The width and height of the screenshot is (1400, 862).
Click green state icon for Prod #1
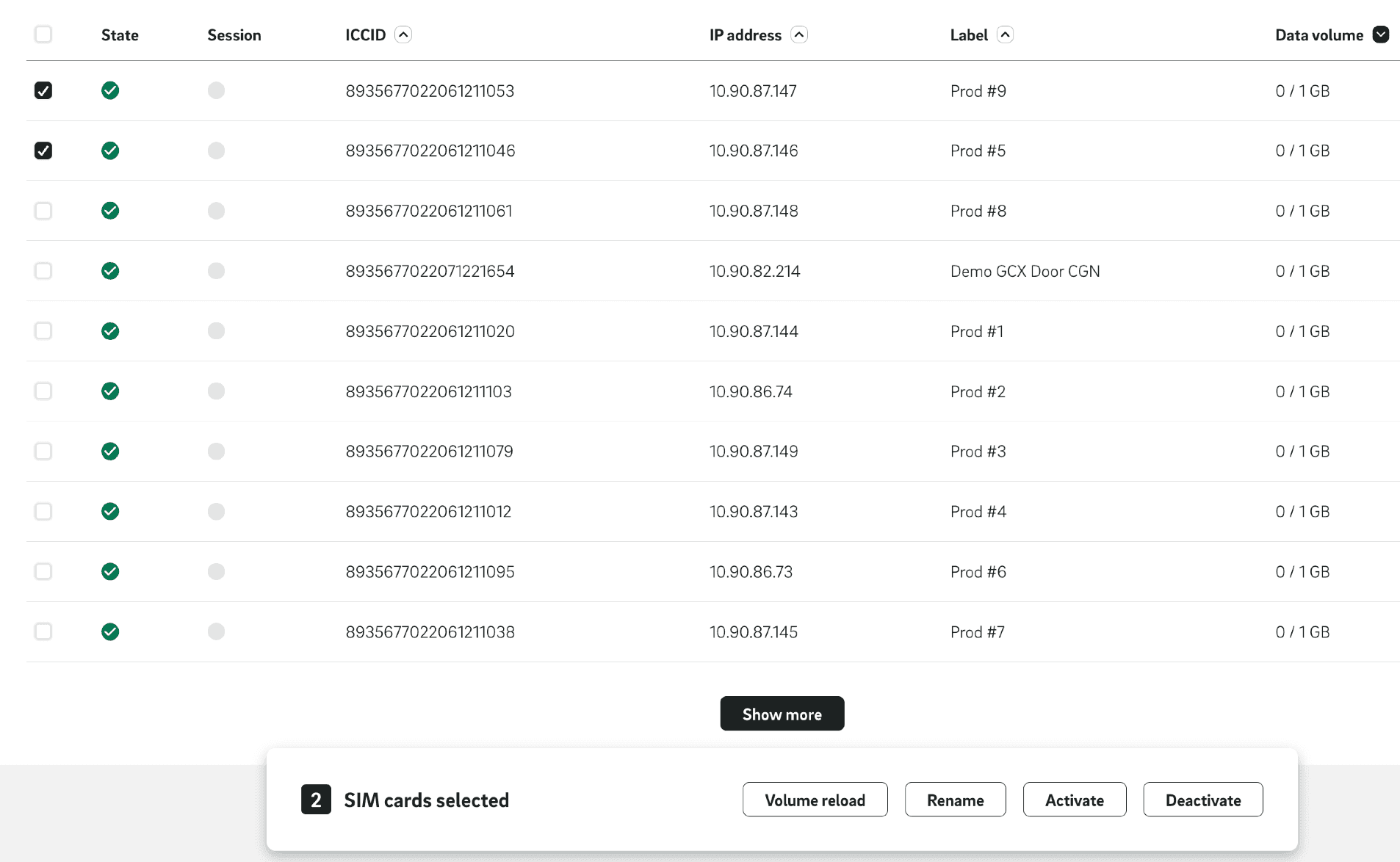[110, 331]
